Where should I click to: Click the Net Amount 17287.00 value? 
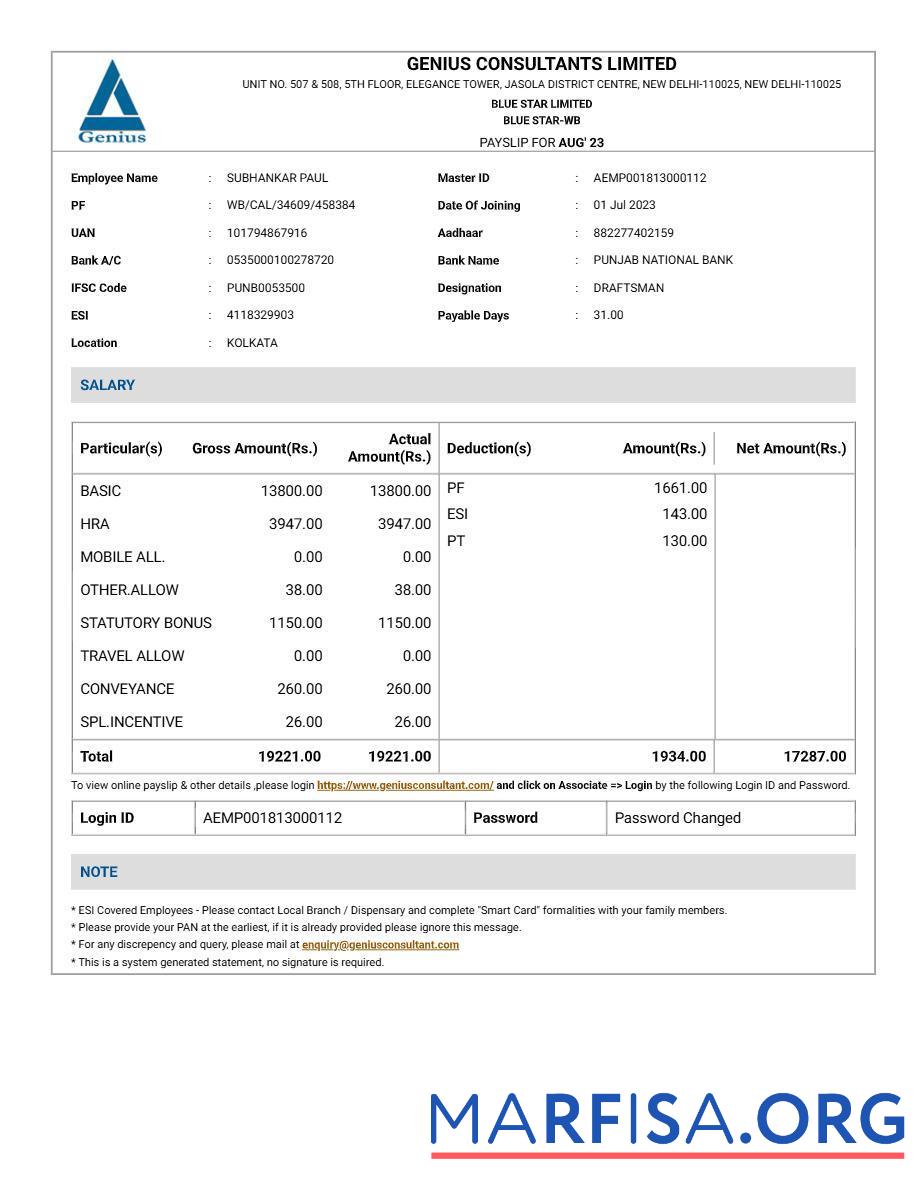tap(817, 756)
